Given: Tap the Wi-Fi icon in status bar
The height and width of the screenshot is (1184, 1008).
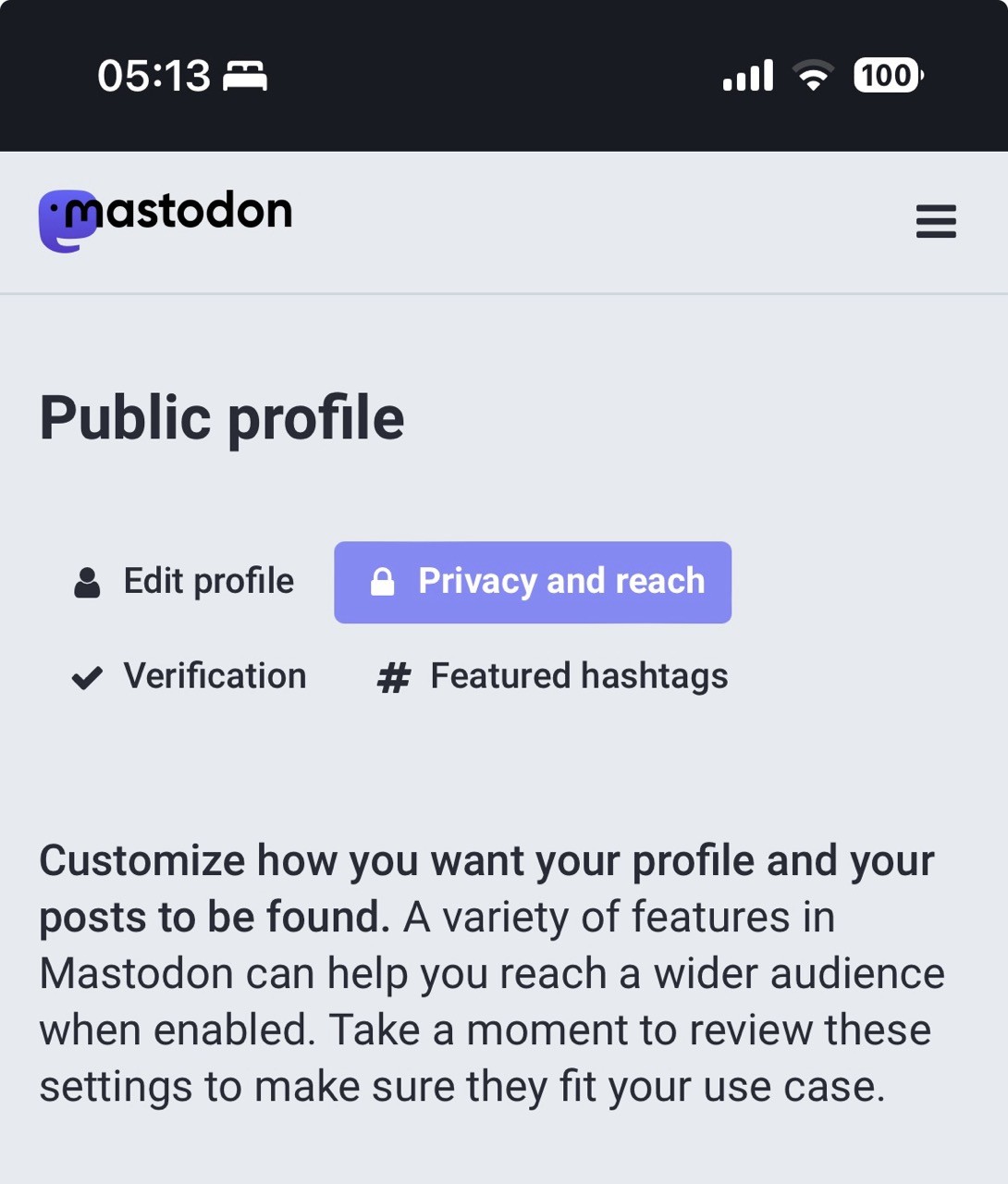Looking at the screenshot, I should click(x=814, y=76).
